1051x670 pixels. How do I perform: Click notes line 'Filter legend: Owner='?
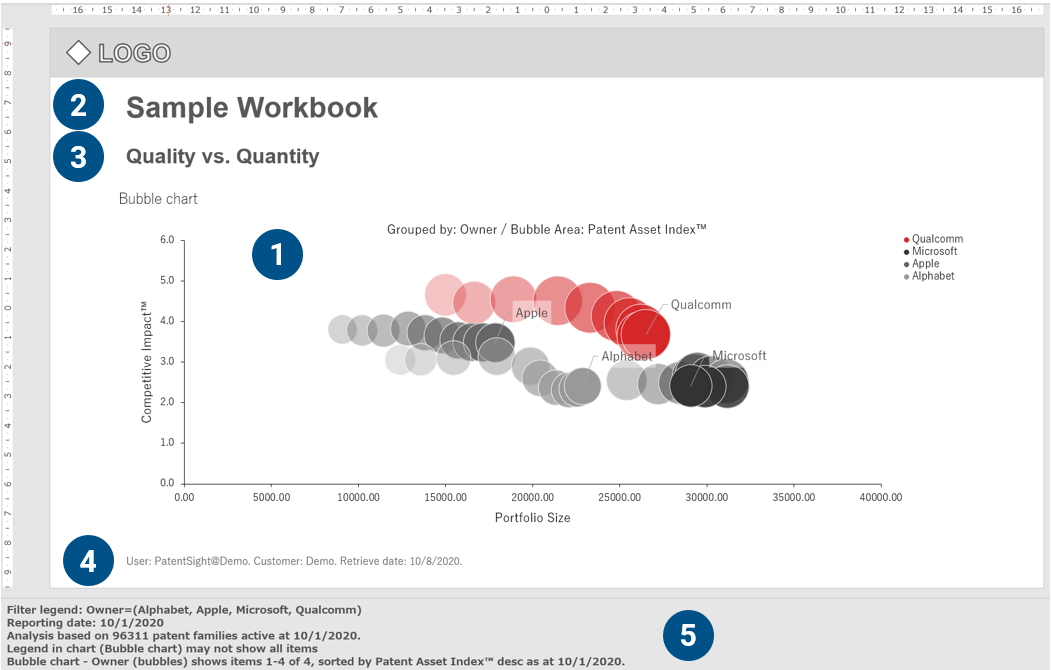click(184, 610)
